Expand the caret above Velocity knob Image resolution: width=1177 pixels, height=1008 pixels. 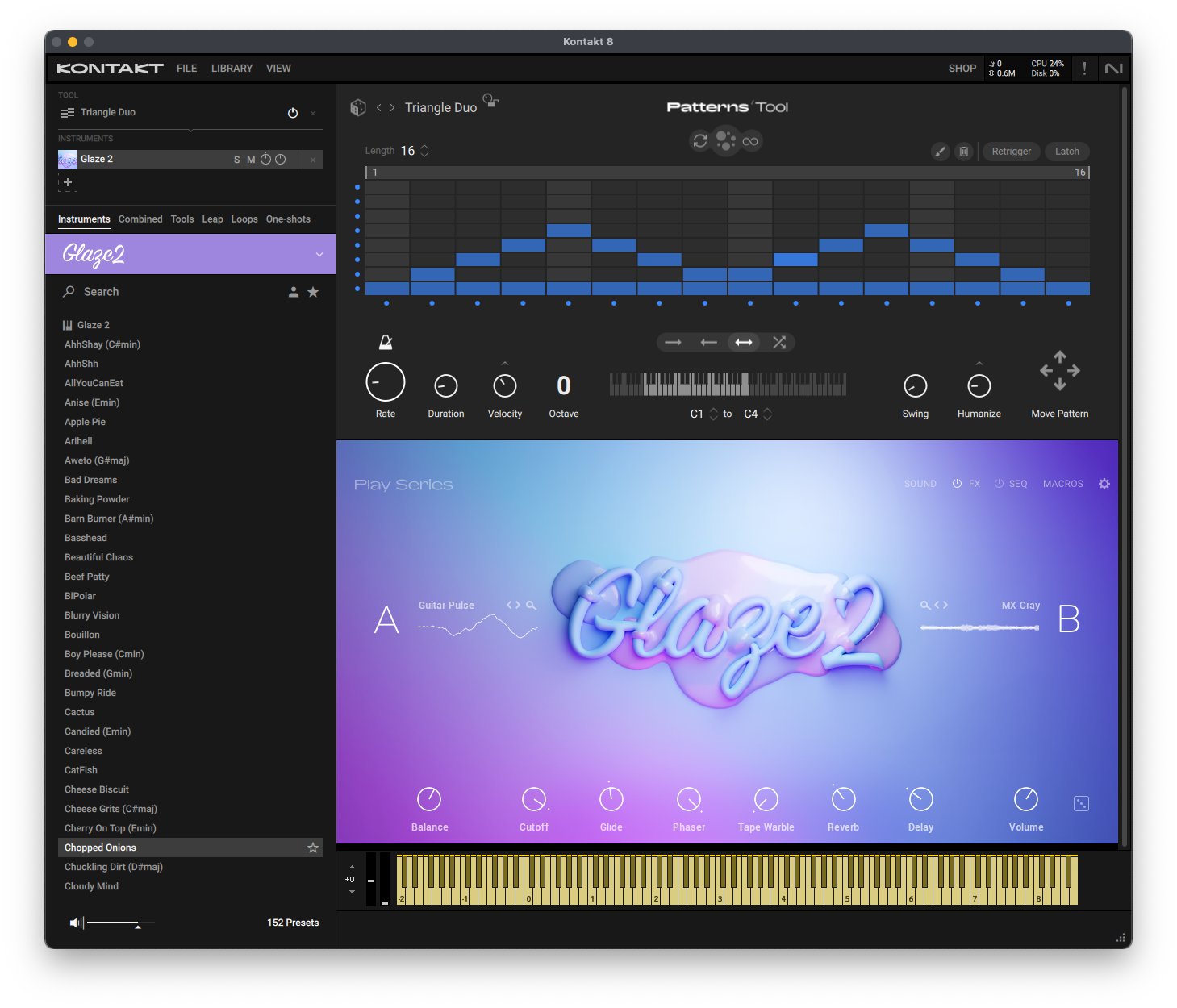click(x=505, y=364)
